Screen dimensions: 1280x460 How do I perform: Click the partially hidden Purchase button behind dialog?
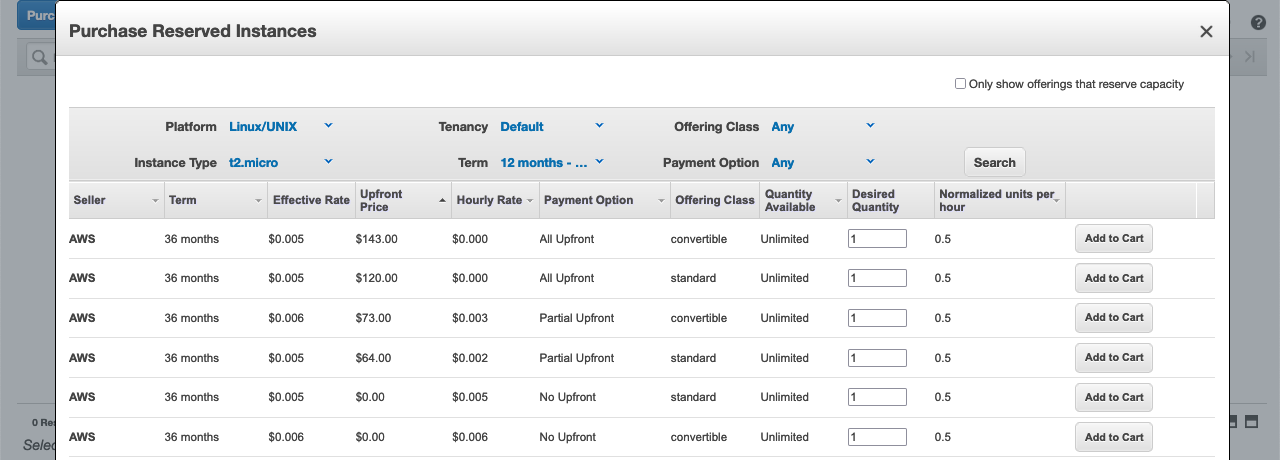[x=36, y=16]
